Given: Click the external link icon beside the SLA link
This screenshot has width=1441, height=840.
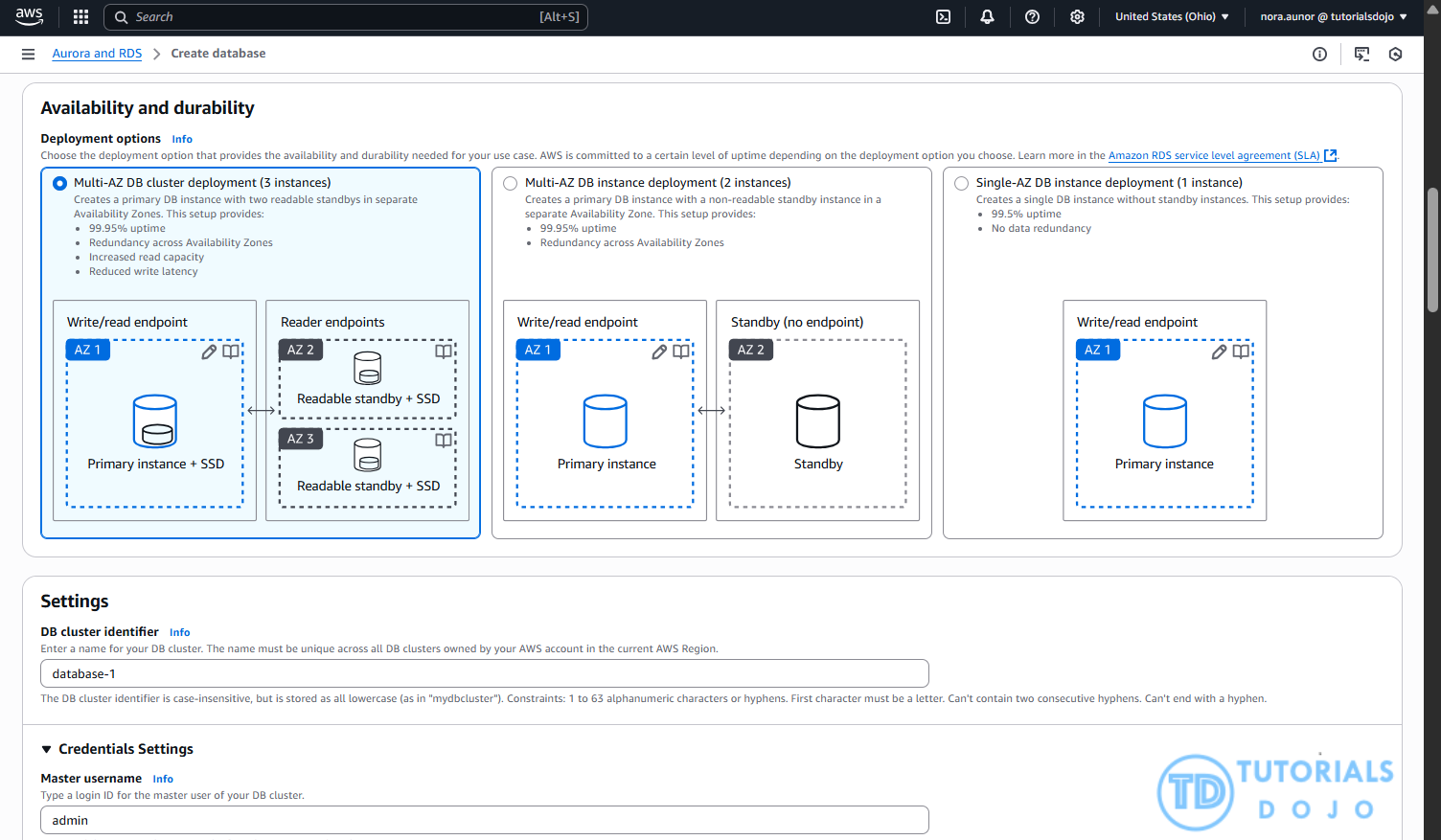Looking at the screenshot, I should [1330, 155].
